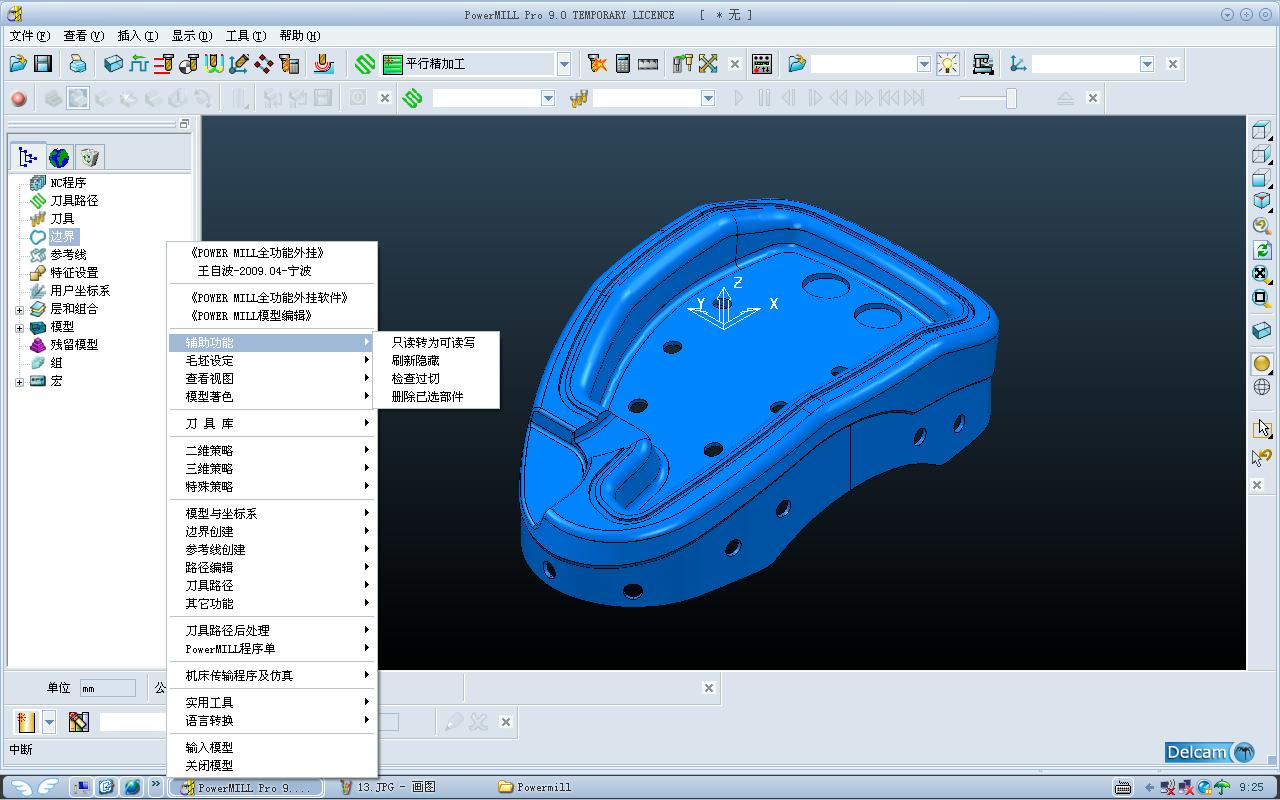Open the 帮助 menu
Screen dimensions: 1280x800
tap(300, 36)
